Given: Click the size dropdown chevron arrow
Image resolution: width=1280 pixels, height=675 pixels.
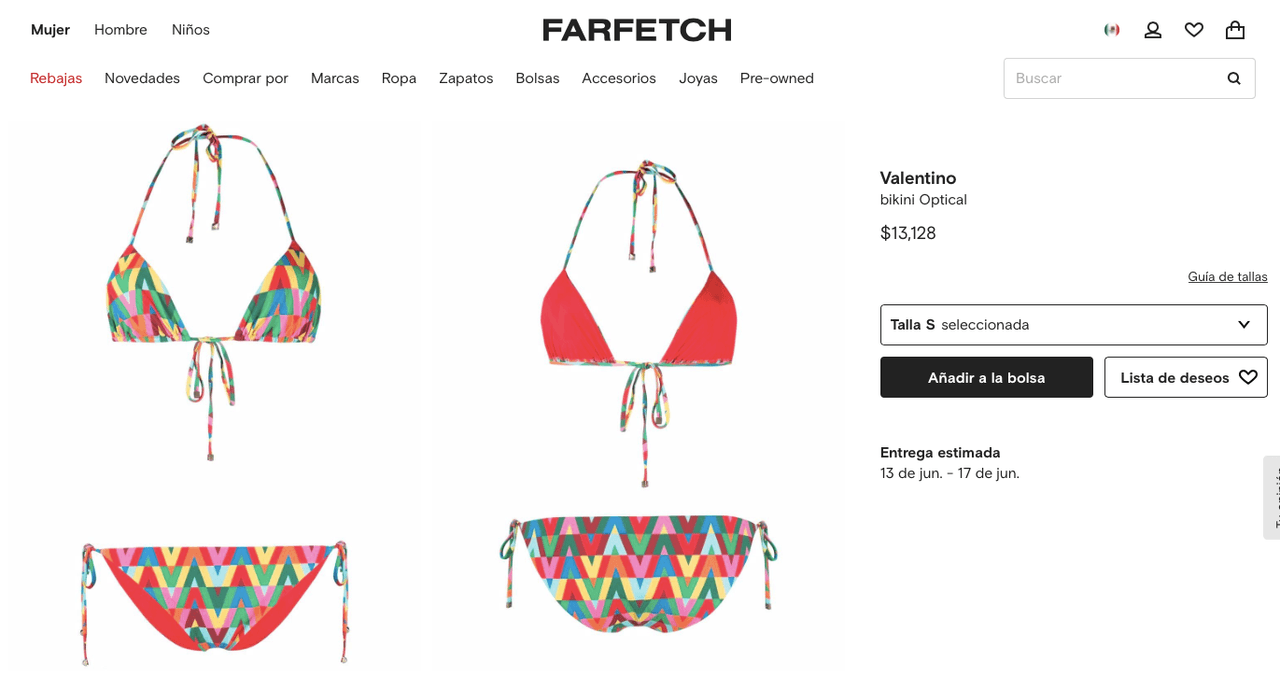Looking at the screenshot, I should click(x=1244, y=325).
